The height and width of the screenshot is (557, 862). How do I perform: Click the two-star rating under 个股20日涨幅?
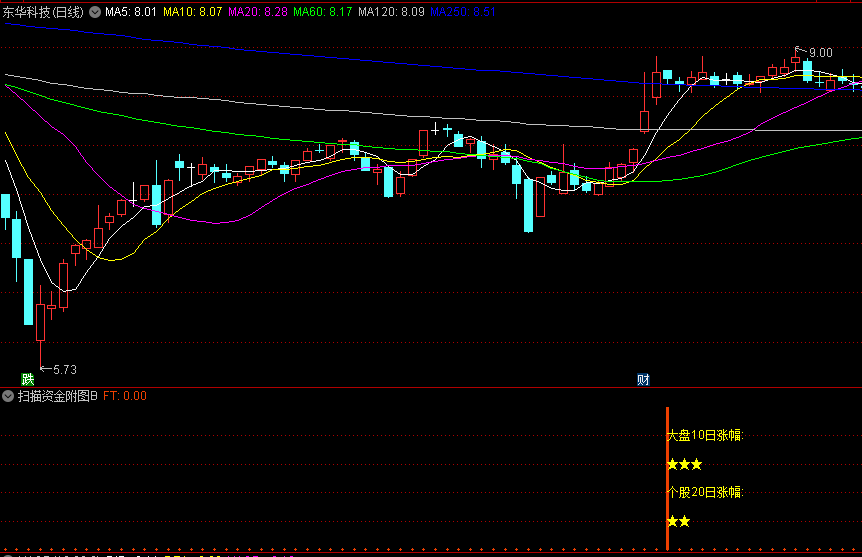point(678,521)
